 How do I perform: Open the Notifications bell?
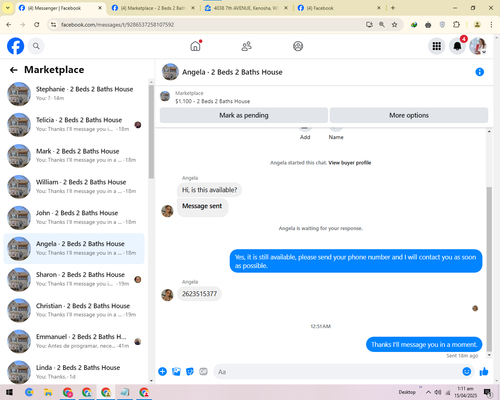tap(457, 46)
